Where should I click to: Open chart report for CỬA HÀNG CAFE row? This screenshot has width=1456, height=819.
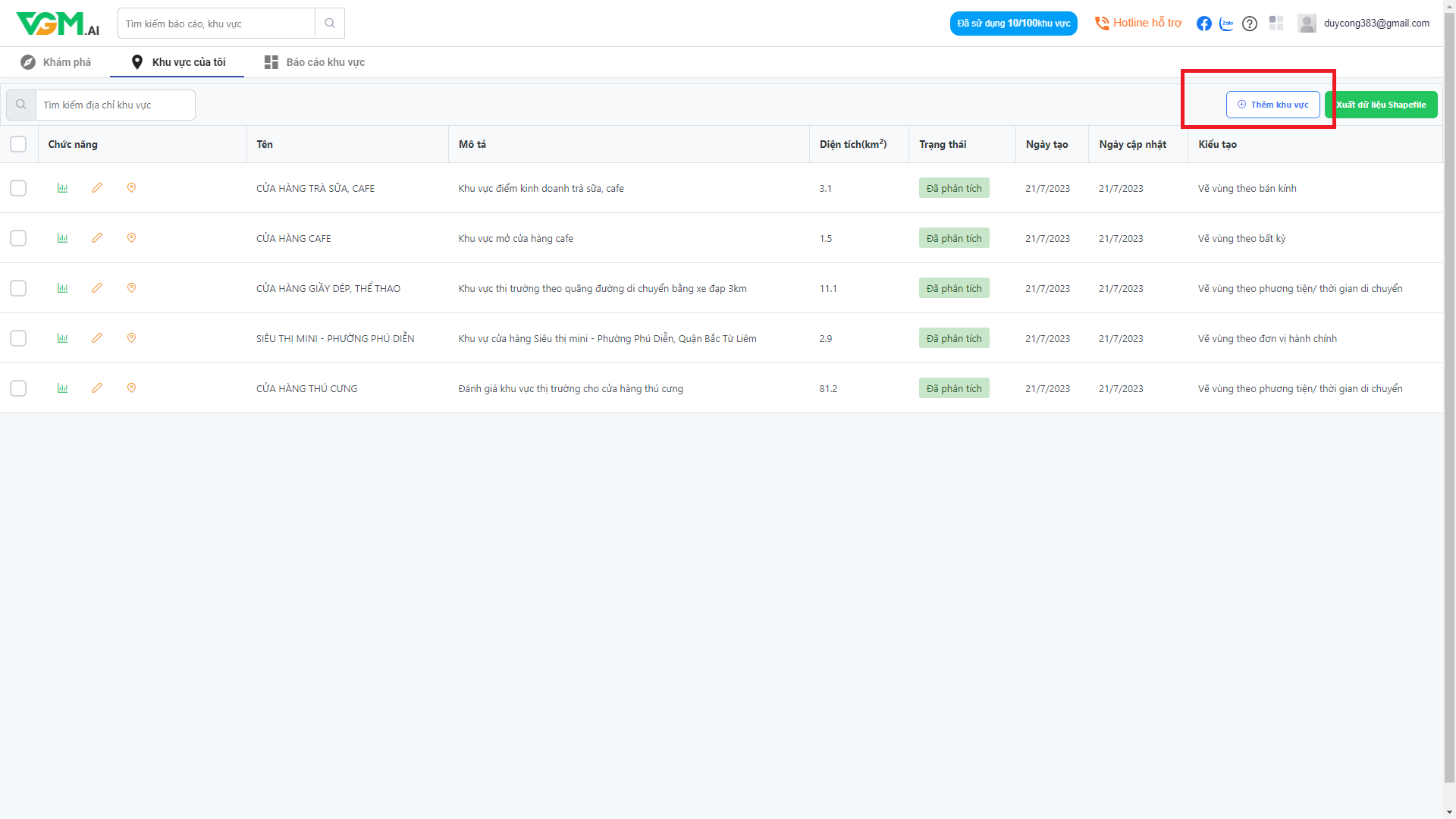coord(62,238)
